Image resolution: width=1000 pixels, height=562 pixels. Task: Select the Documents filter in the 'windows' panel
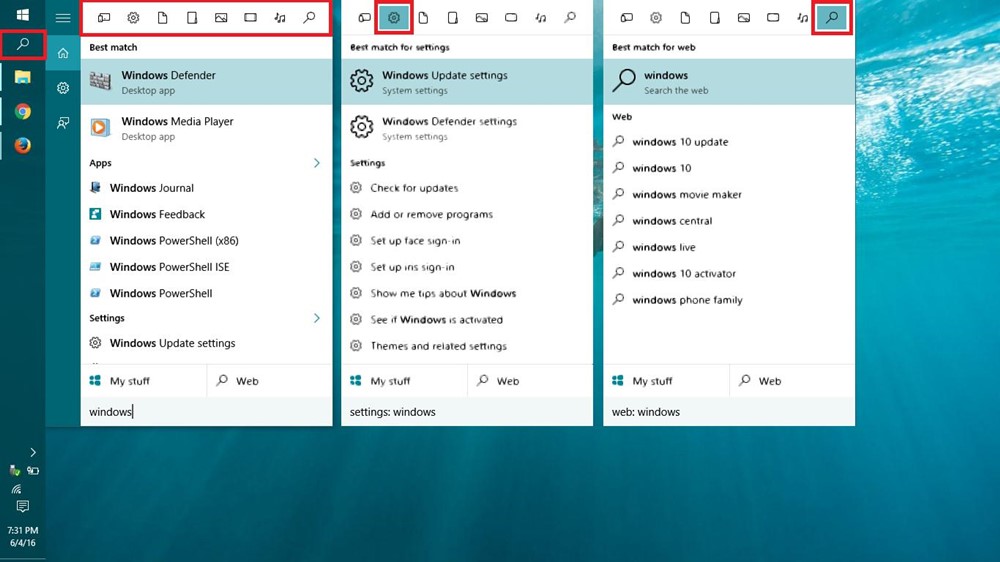[x=162, y=18]
